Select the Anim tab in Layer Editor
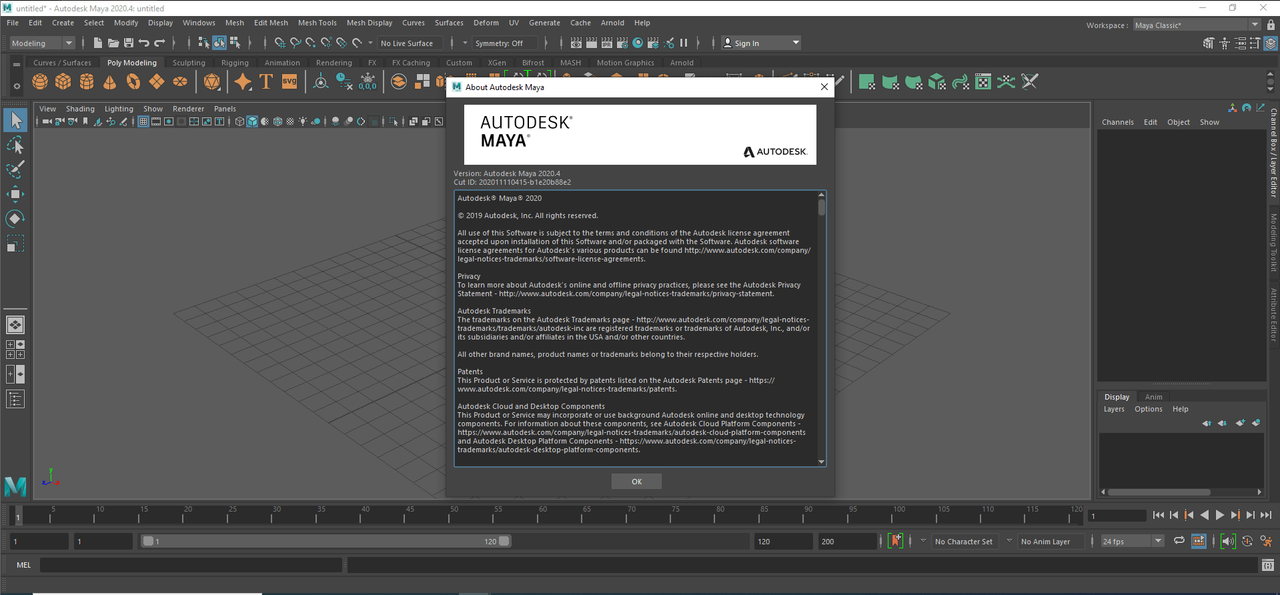The width and height of the screenshot is (1280, 595). (x=1154, y=397)
